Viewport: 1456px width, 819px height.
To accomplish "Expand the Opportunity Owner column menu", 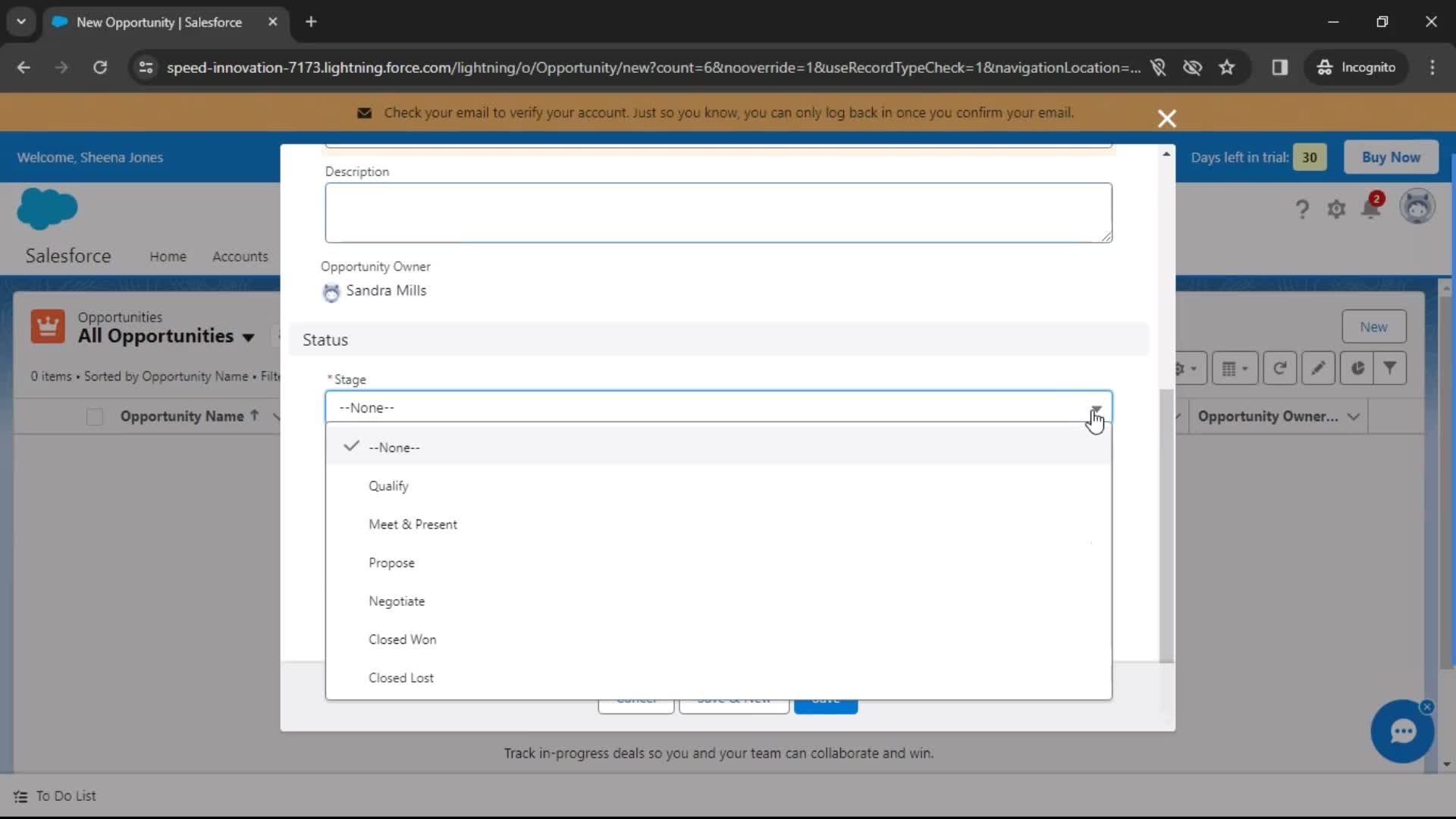I will 1354,416.
